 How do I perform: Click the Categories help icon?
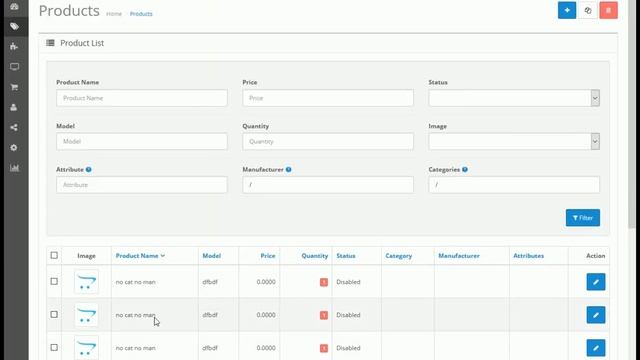(x=465, y=169)
